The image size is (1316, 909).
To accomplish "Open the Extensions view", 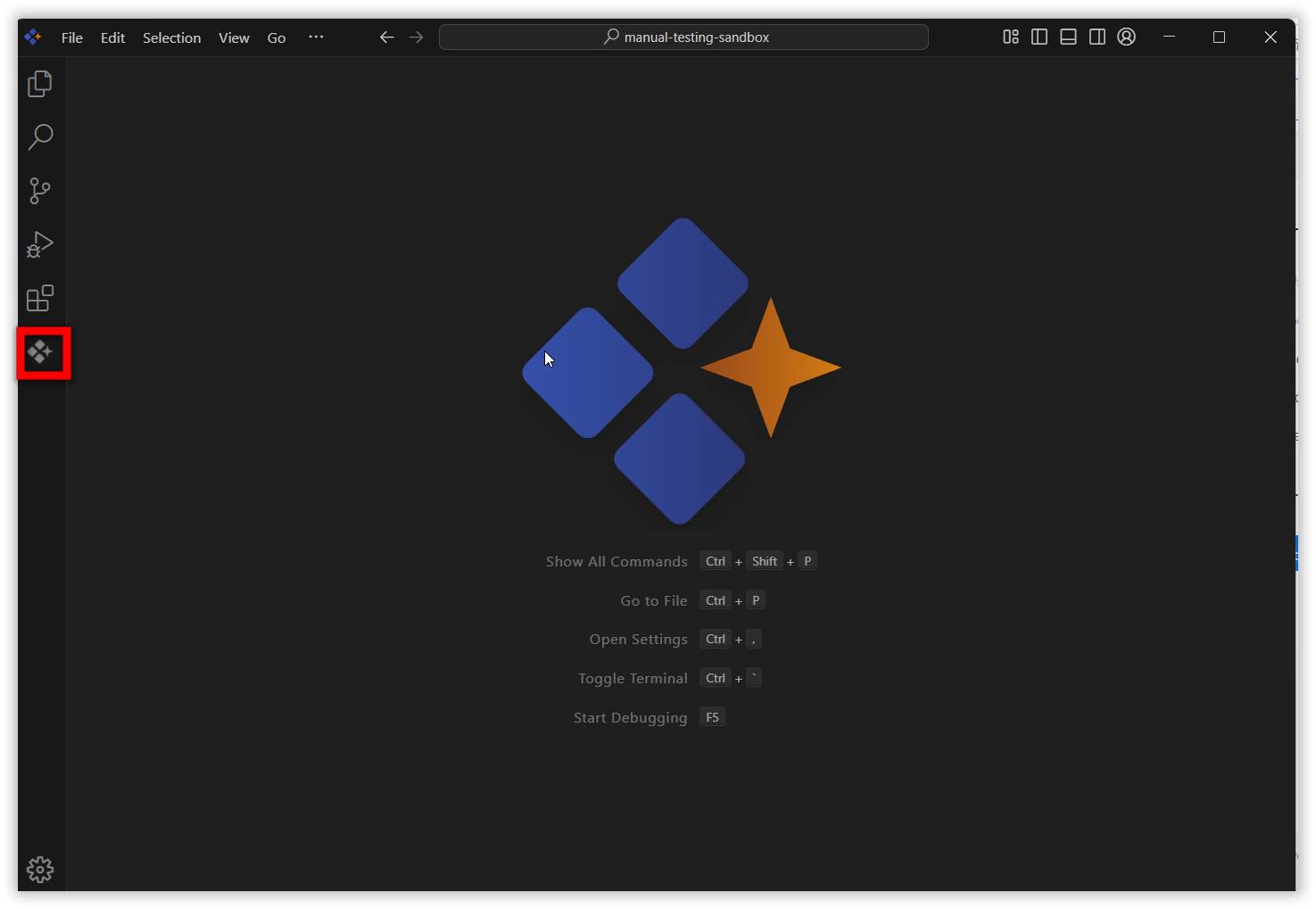I will (40, 298).
